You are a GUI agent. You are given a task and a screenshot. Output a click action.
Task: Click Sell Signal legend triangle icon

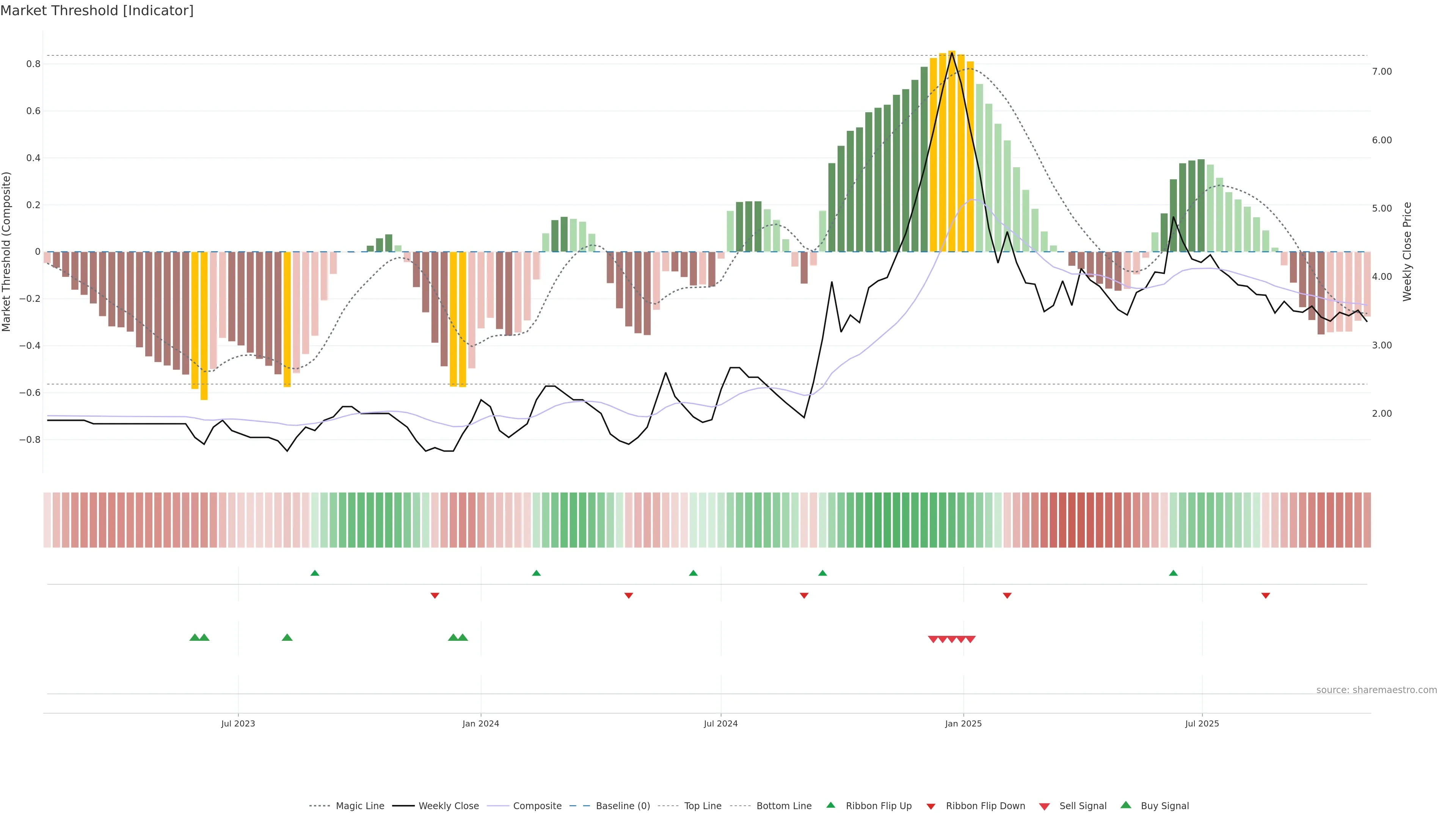click(x=1044, y=806)
